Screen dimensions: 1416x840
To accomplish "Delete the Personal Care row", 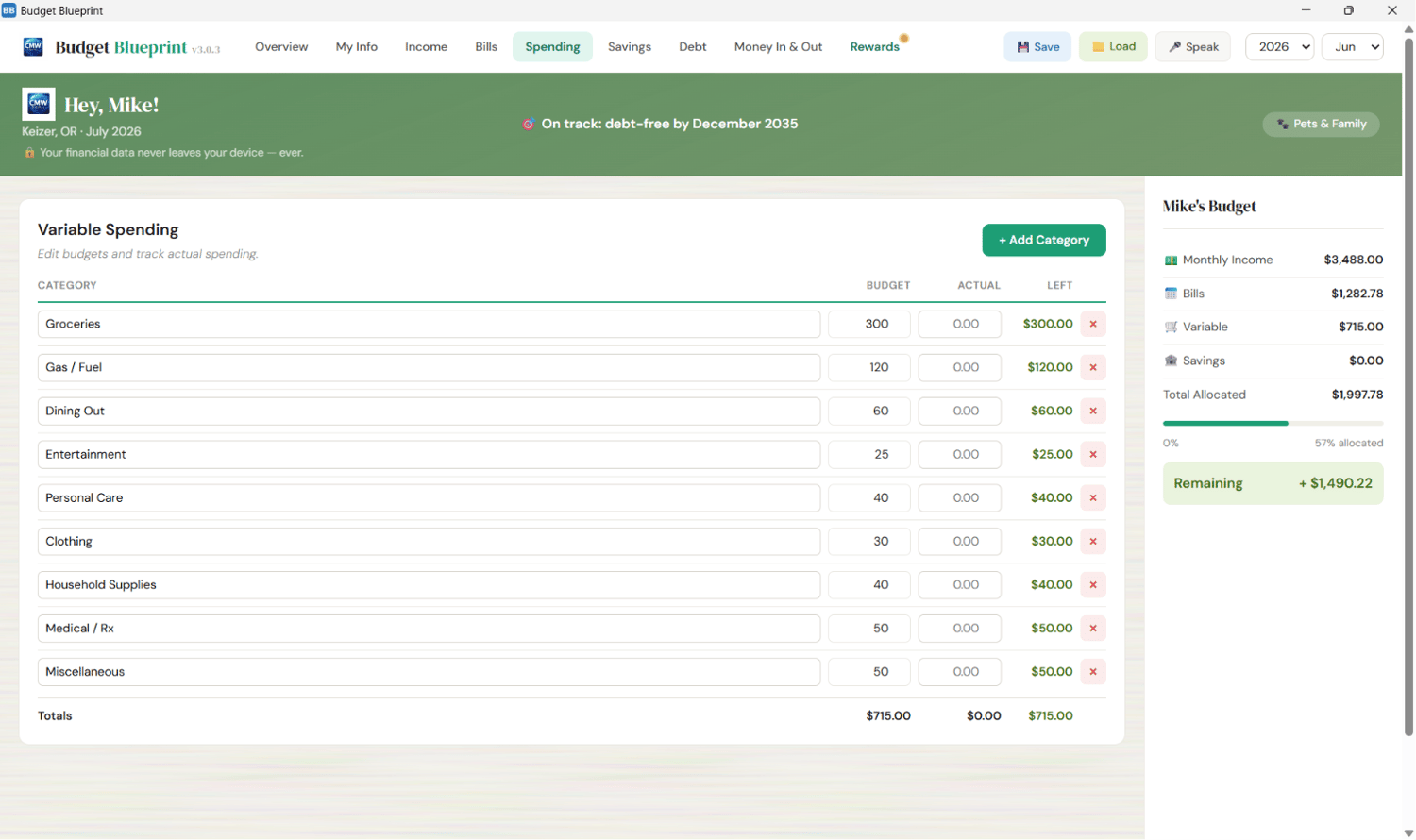I will 1093,497.
